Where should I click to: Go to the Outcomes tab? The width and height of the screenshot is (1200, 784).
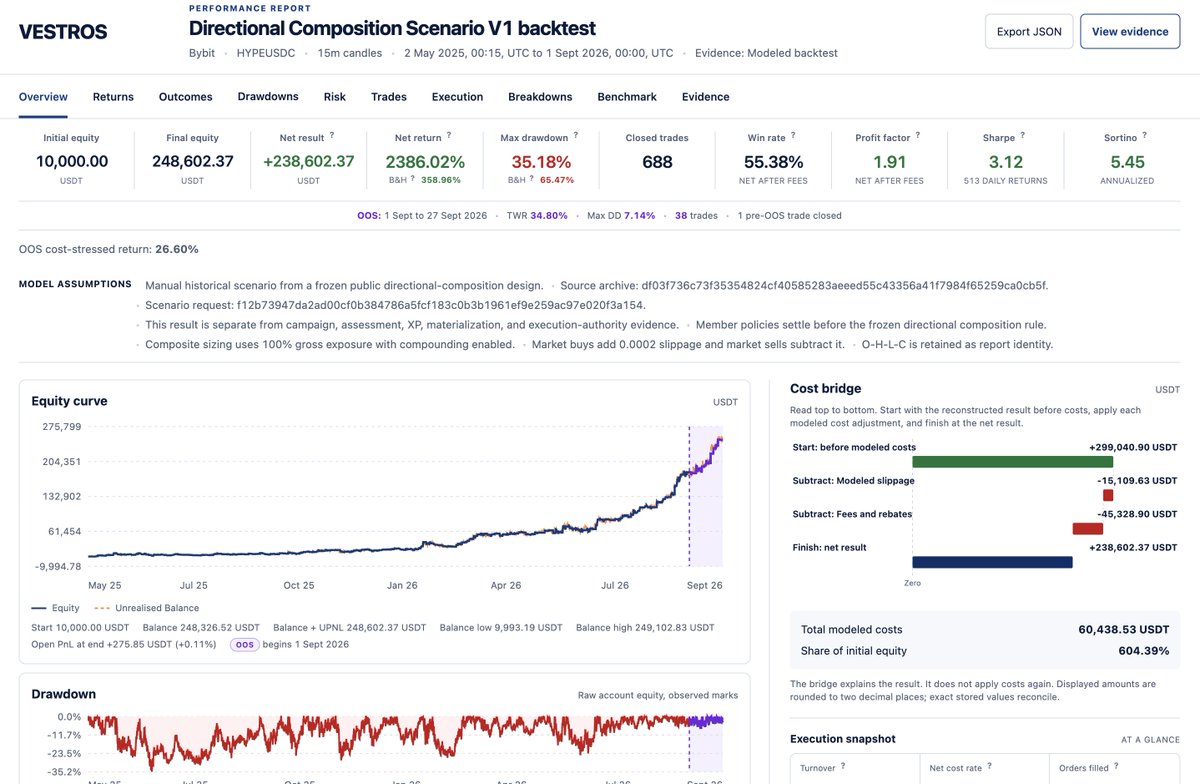click(186, 97)
